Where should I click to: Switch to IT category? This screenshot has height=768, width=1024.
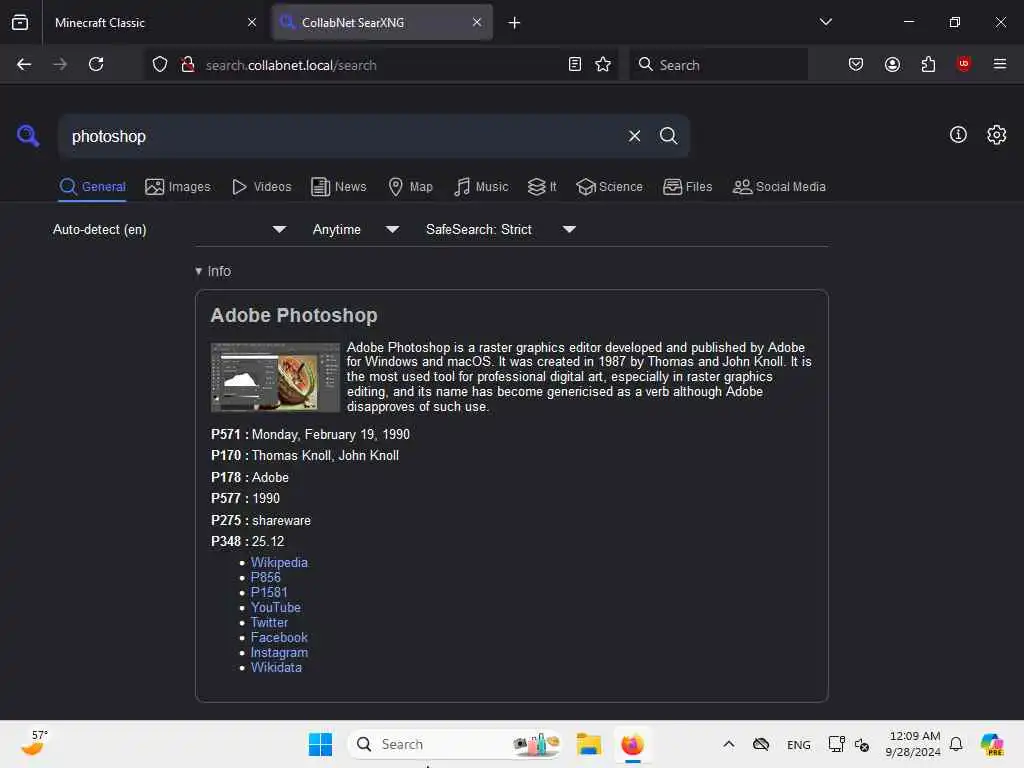pos(542,187)
